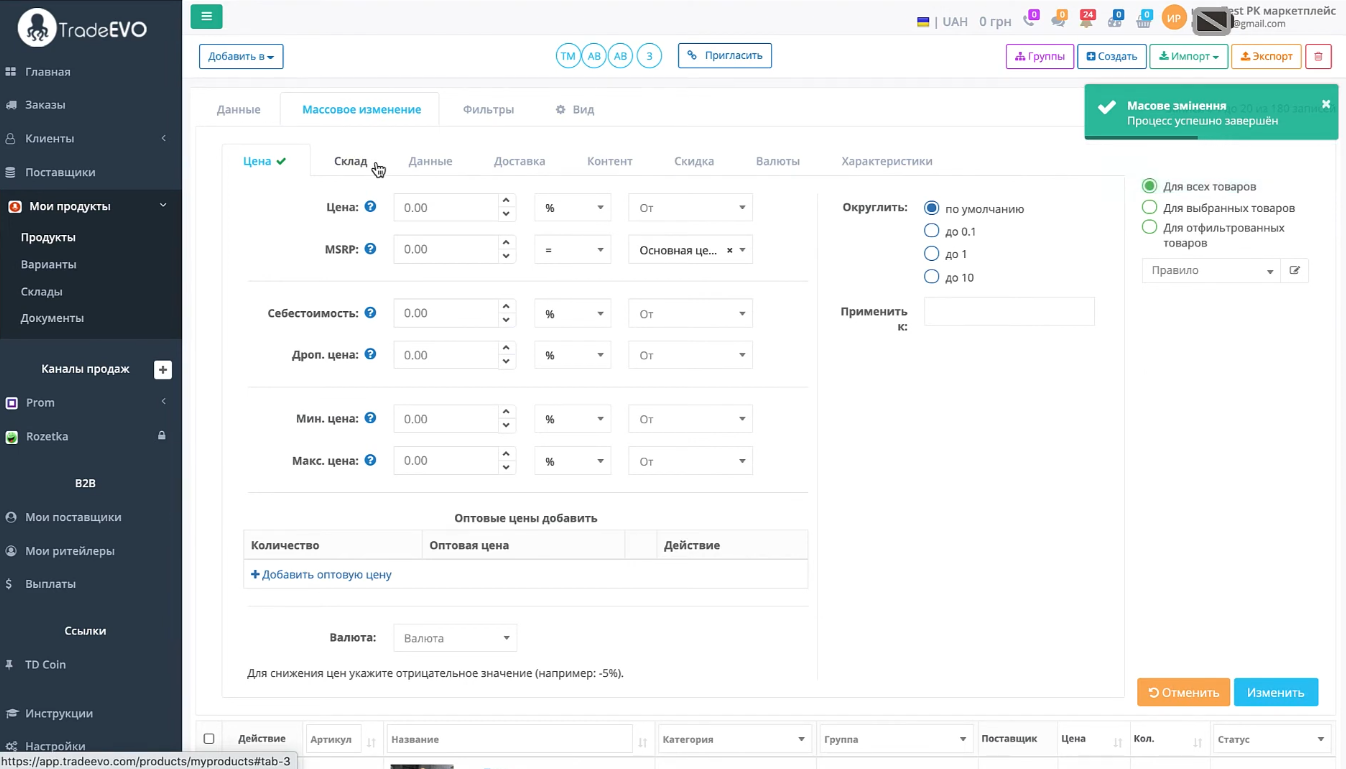Click the Применить к input field
Image resolution: width=1346 pixels, height=769 pixels.
1009,311
